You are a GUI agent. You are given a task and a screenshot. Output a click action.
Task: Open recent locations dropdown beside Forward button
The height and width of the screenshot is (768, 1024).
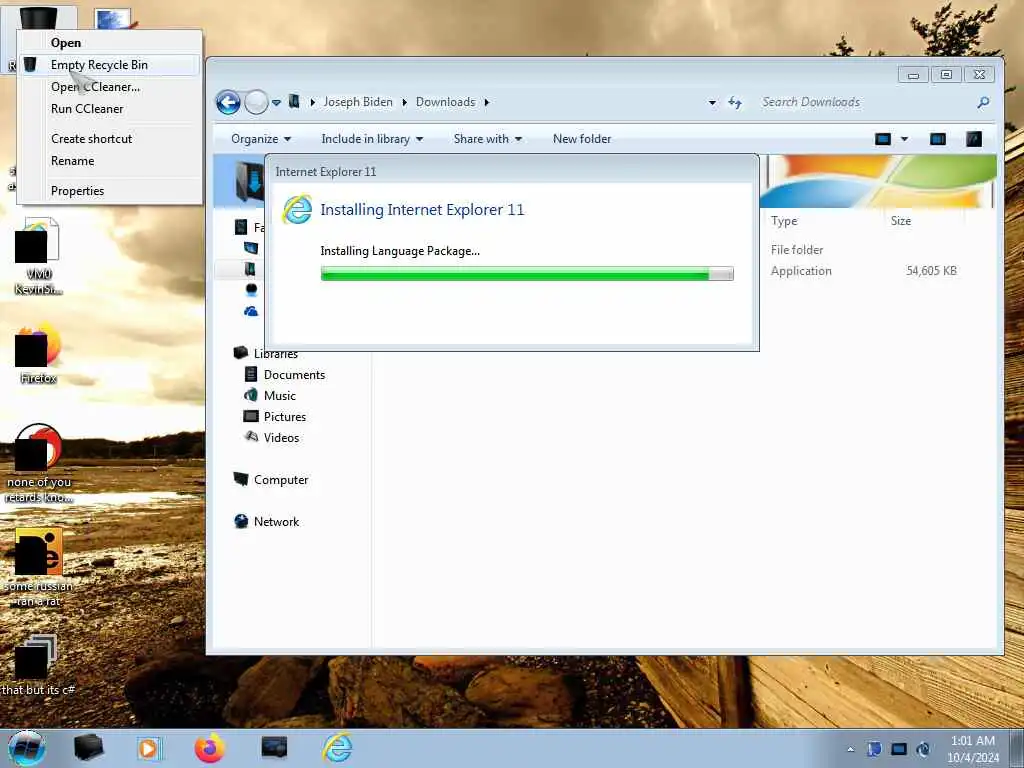(x=276, y=103)
